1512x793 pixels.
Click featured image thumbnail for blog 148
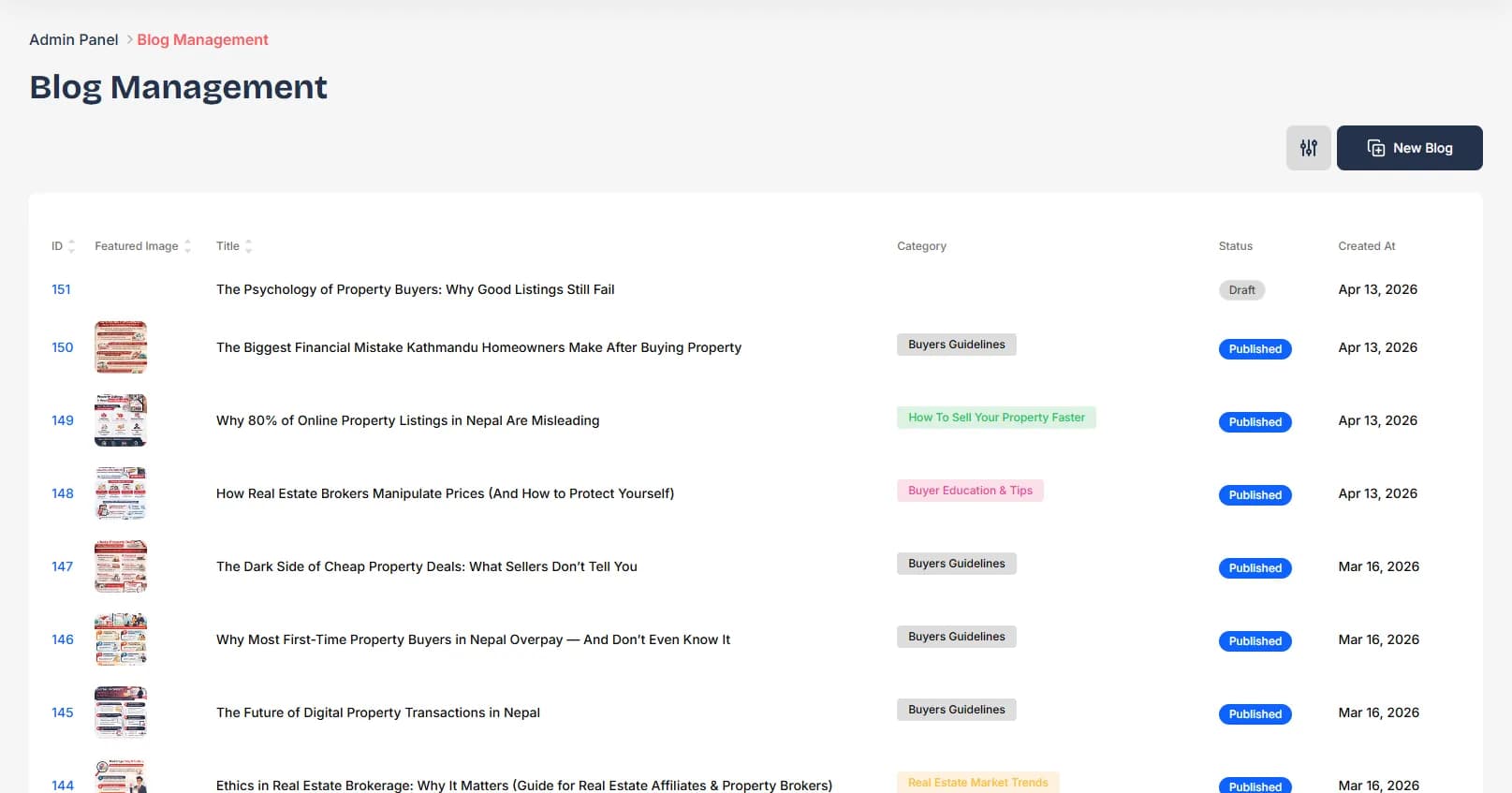pyautogui.click(x=121, y=493)
